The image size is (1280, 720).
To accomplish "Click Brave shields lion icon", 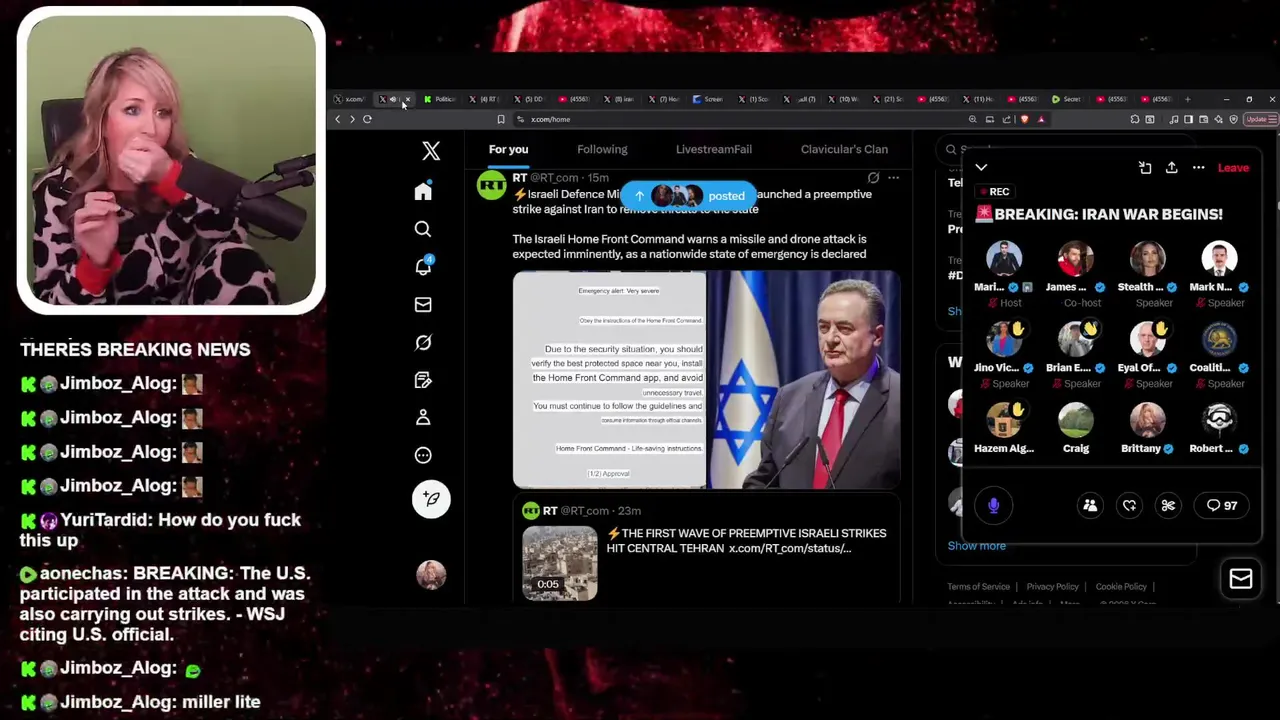I will 1024,119.
